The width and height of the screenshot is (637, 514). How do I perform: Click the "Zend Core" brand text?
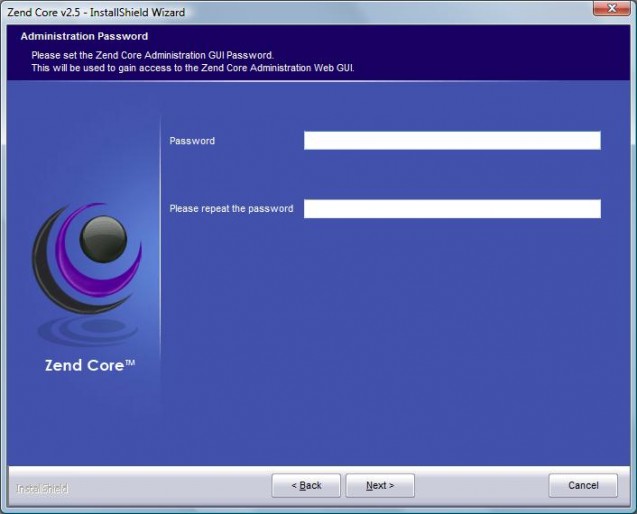pyautogui.click(x=90, y=365)
